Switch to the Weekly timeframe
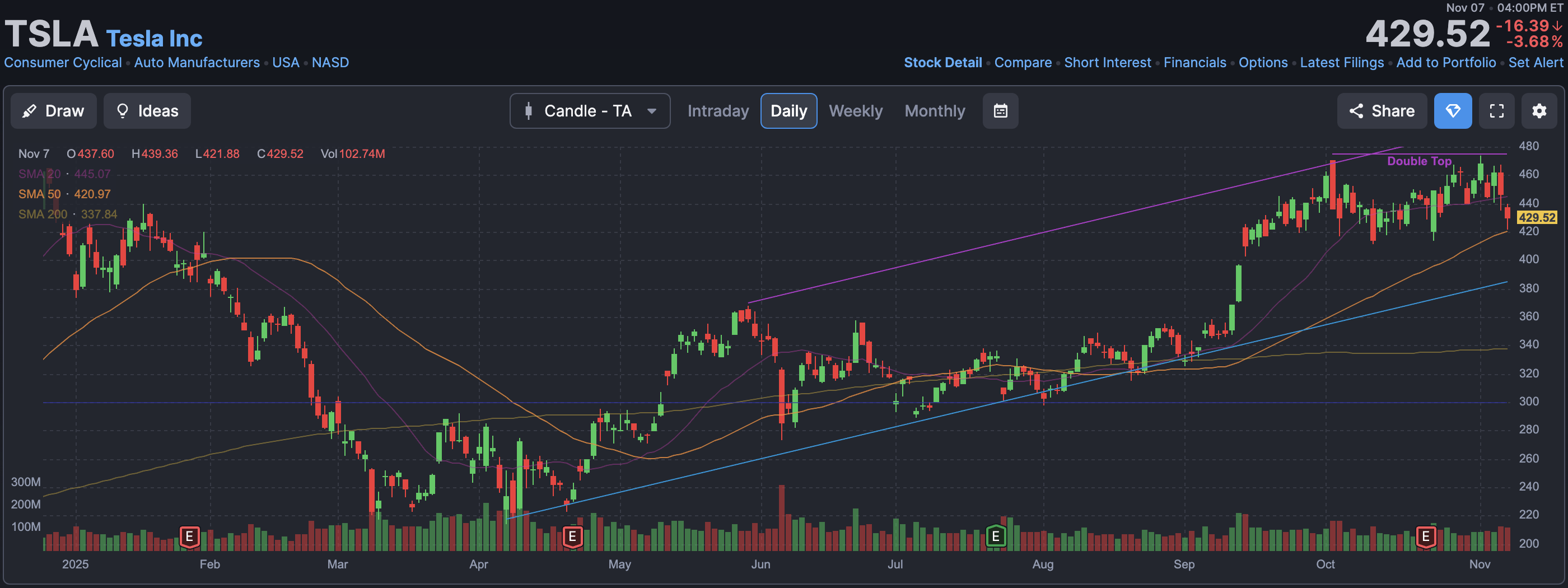Viewport: 1568px width, 588px height. click(855, 111)
